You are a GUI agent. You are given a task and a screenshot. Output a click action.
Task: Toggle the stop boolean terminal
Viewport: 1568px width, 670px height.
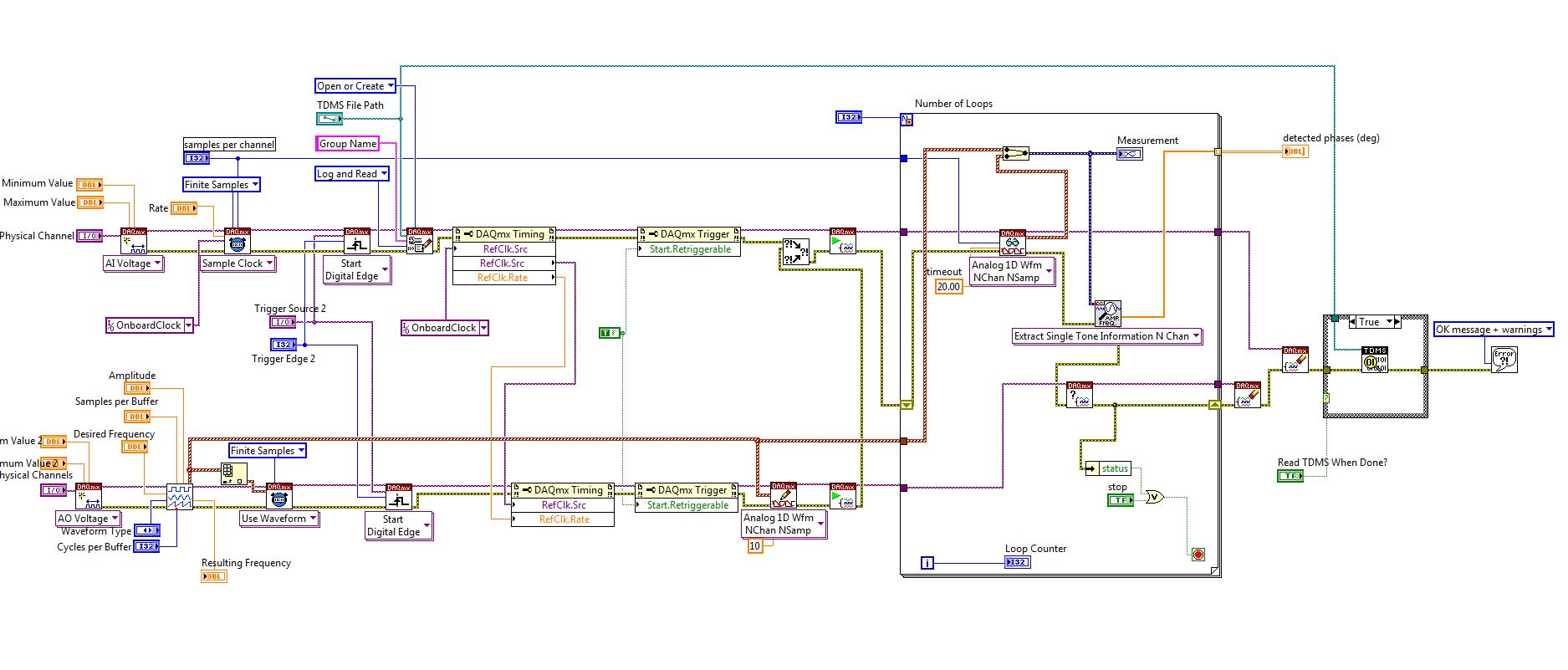click(1120, 500)
